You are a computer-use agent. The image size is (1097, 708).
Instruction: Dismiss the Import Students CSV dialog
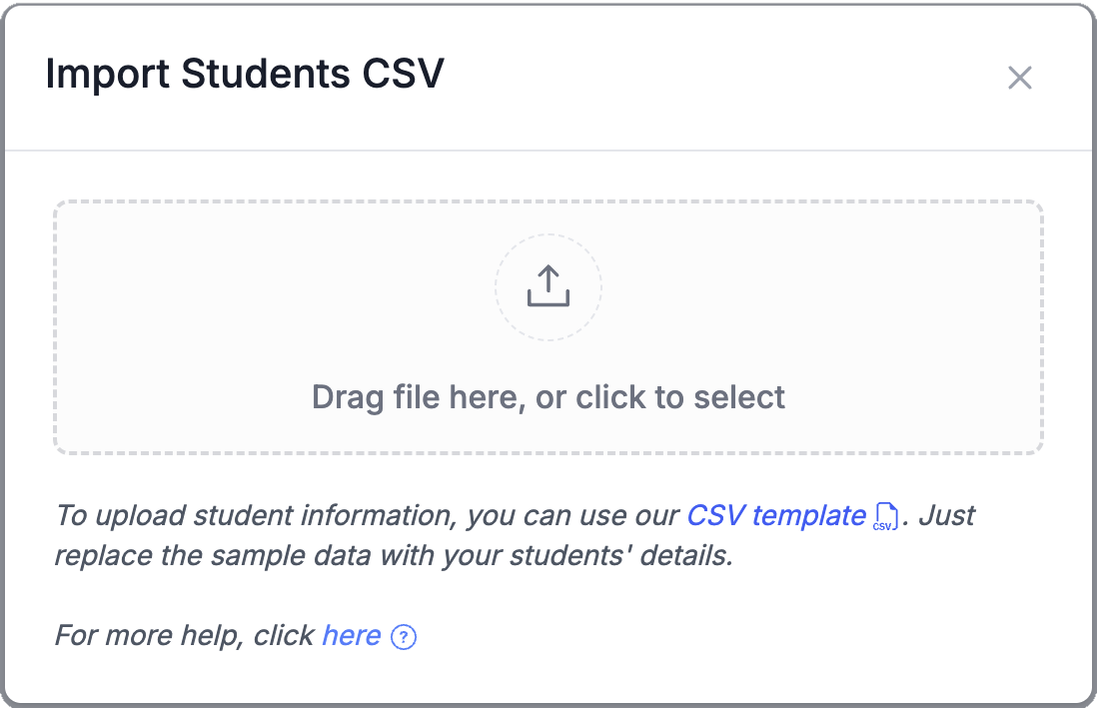tap(1020, 78)
